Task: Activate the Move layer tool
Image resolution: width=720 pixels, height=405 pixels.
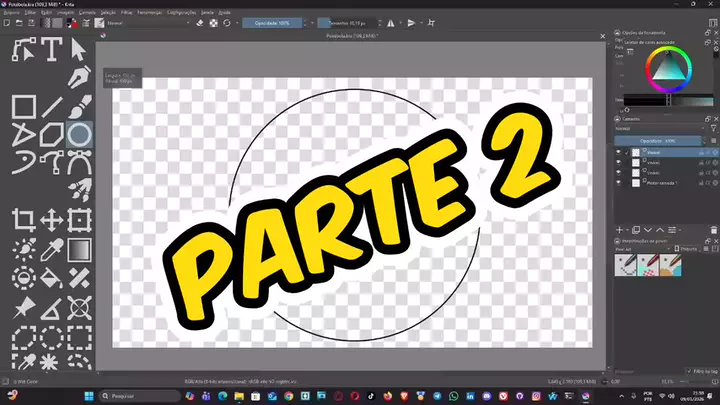Action: point(51,220)
